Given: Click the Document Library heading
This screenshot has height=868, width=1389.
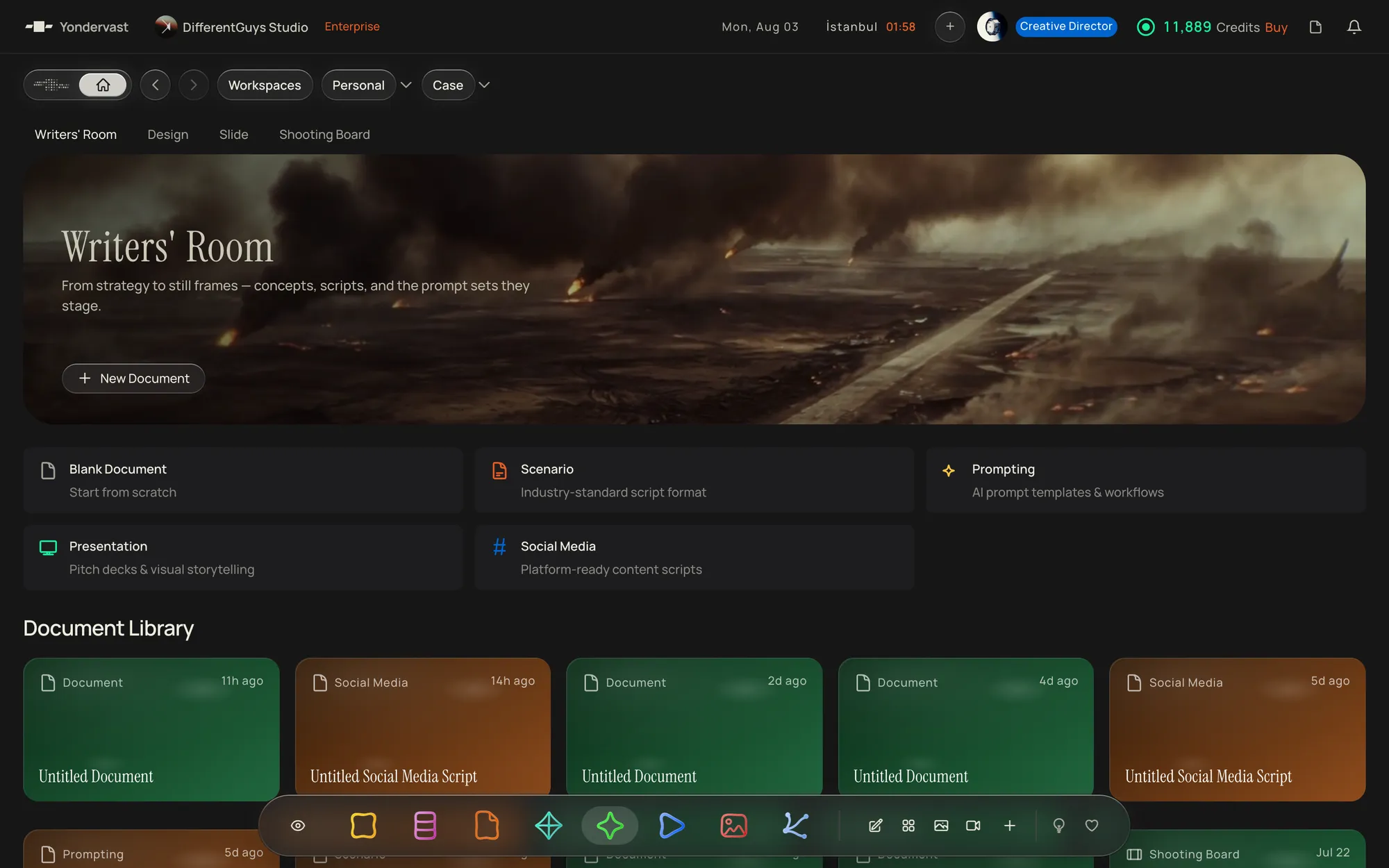Looking at the screenshot, I should click(x=108, y=628).
